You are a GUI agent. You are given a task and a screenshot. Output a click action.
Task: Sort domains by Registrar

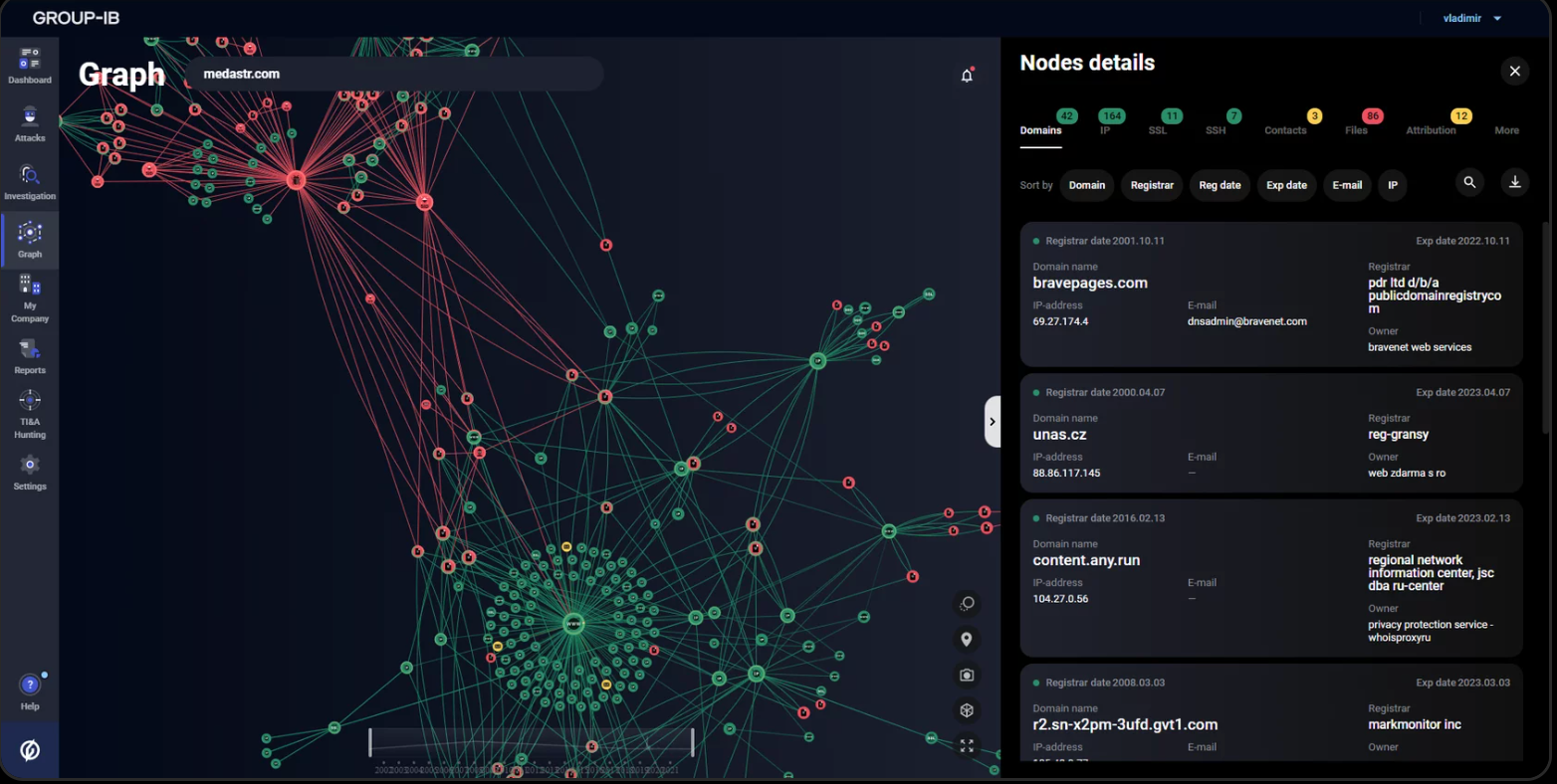[1152, 185]
